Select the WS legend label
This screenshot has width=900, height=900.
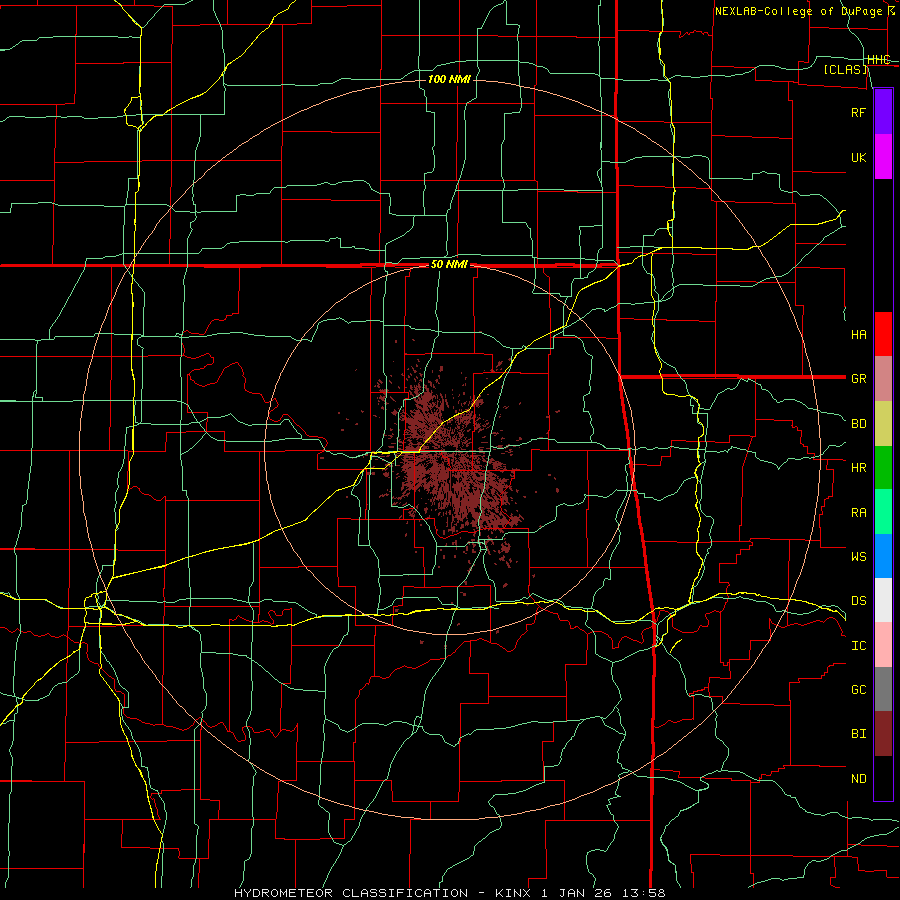[x=858, y=556]
